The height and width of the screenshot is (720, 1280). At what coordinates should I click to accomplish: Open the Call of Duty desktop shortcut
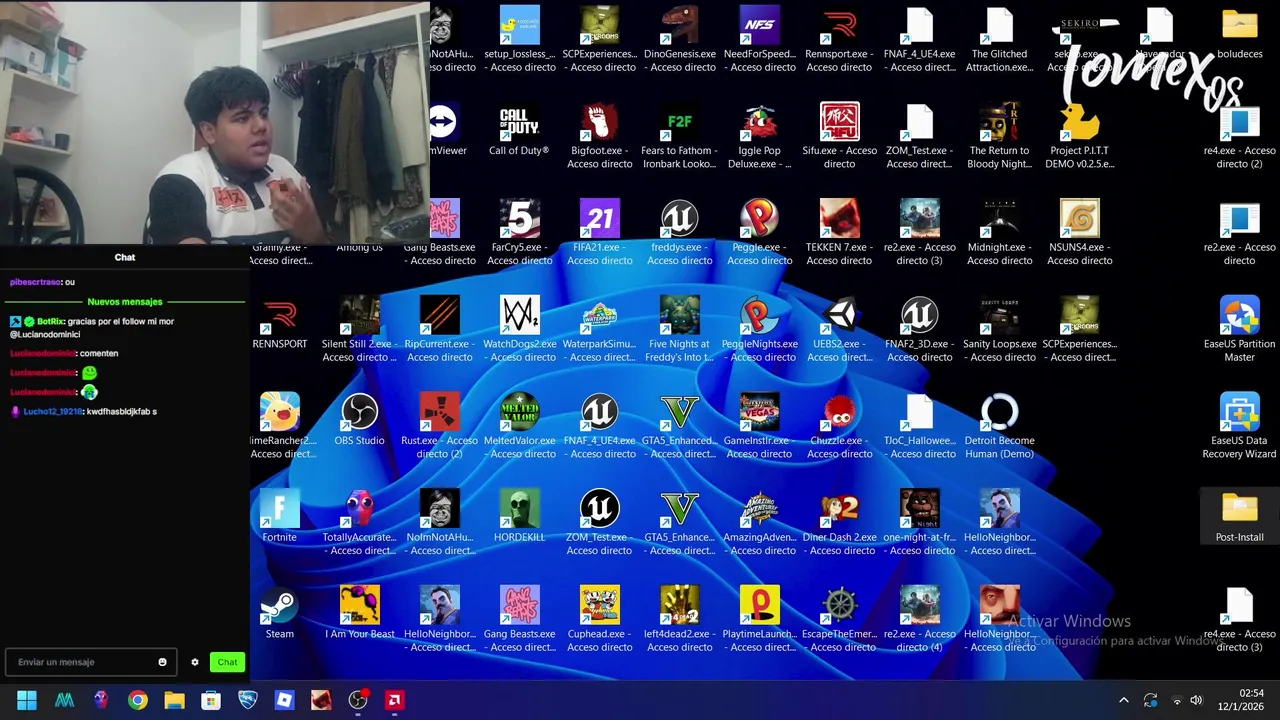pos(519,131)
